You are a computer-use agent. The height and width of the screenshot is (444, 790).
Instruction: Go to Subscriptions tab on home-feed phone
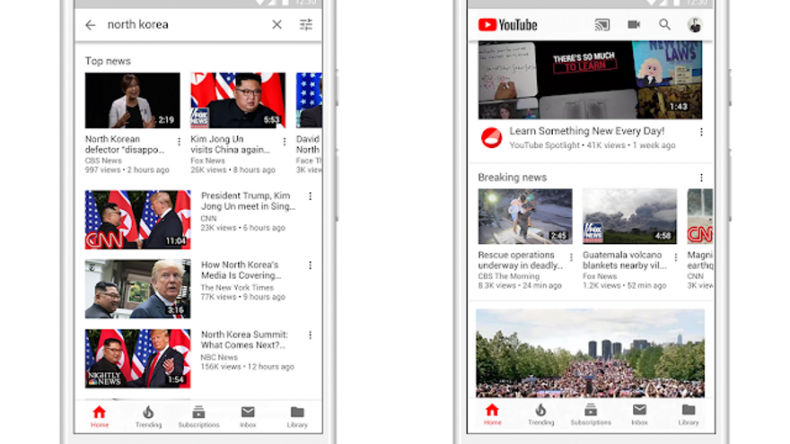(590, 415)
